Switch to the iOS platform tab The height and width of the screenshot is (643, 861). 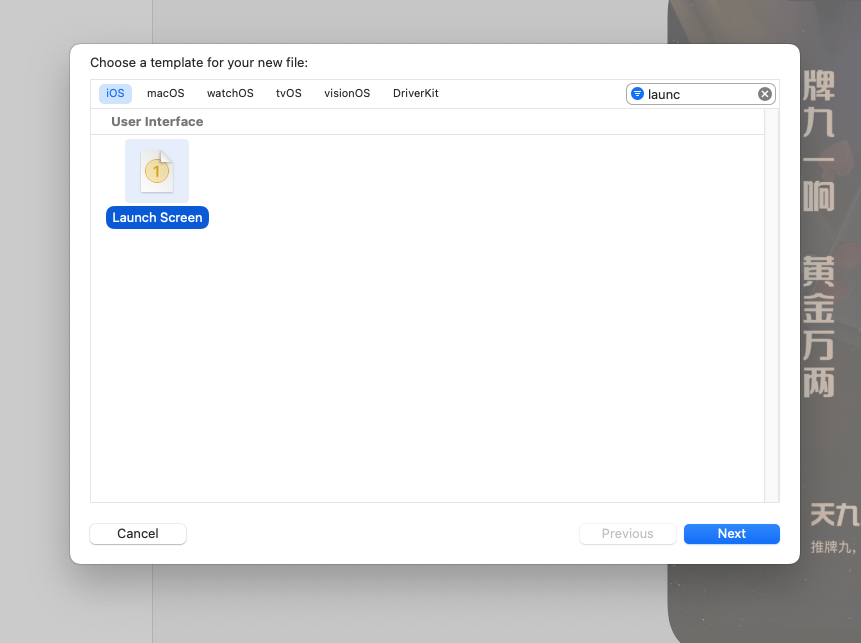pos(115,93)
